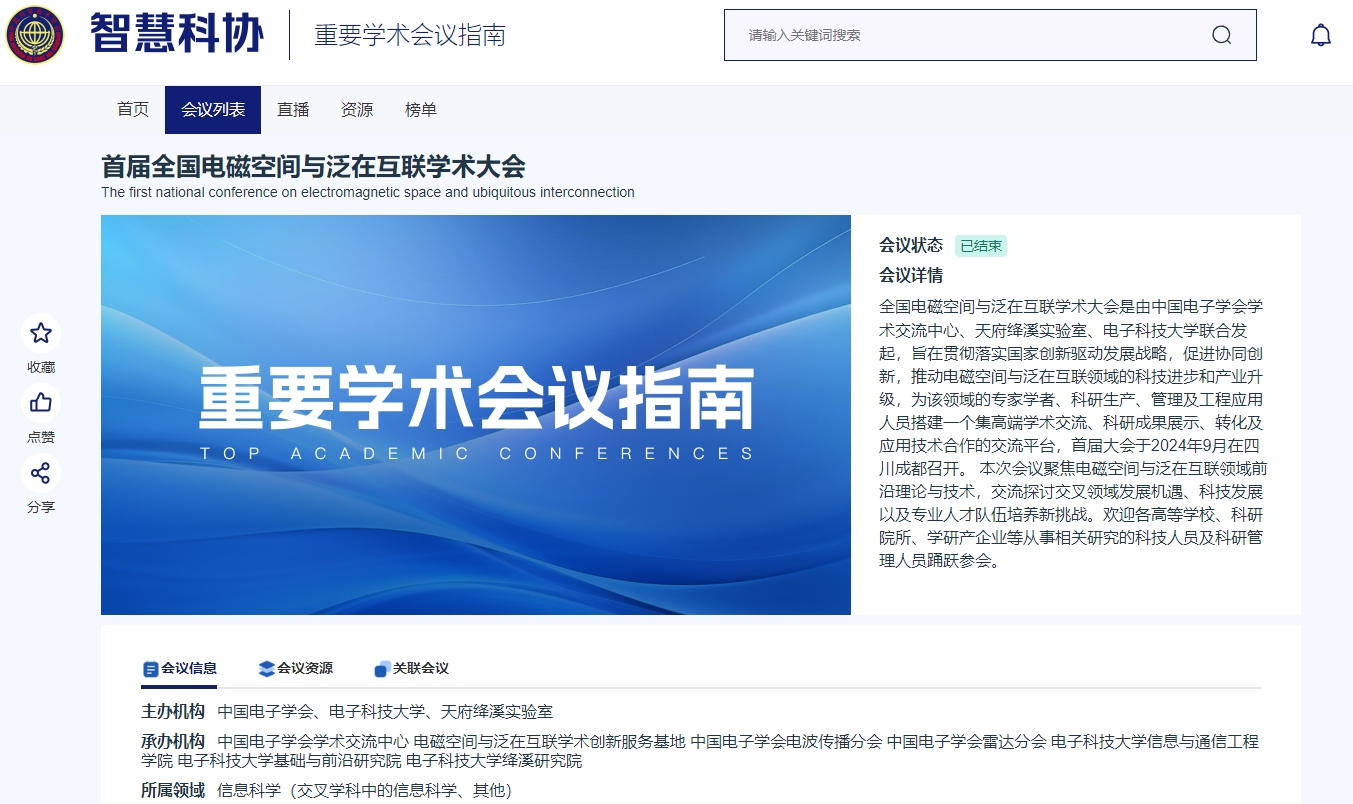The height and width of the screenshot is (804, 1353).
Task: Click the organizer text 中国电子学会、电子科技大学、天府绛溪实验室
Action: [385, 712]
